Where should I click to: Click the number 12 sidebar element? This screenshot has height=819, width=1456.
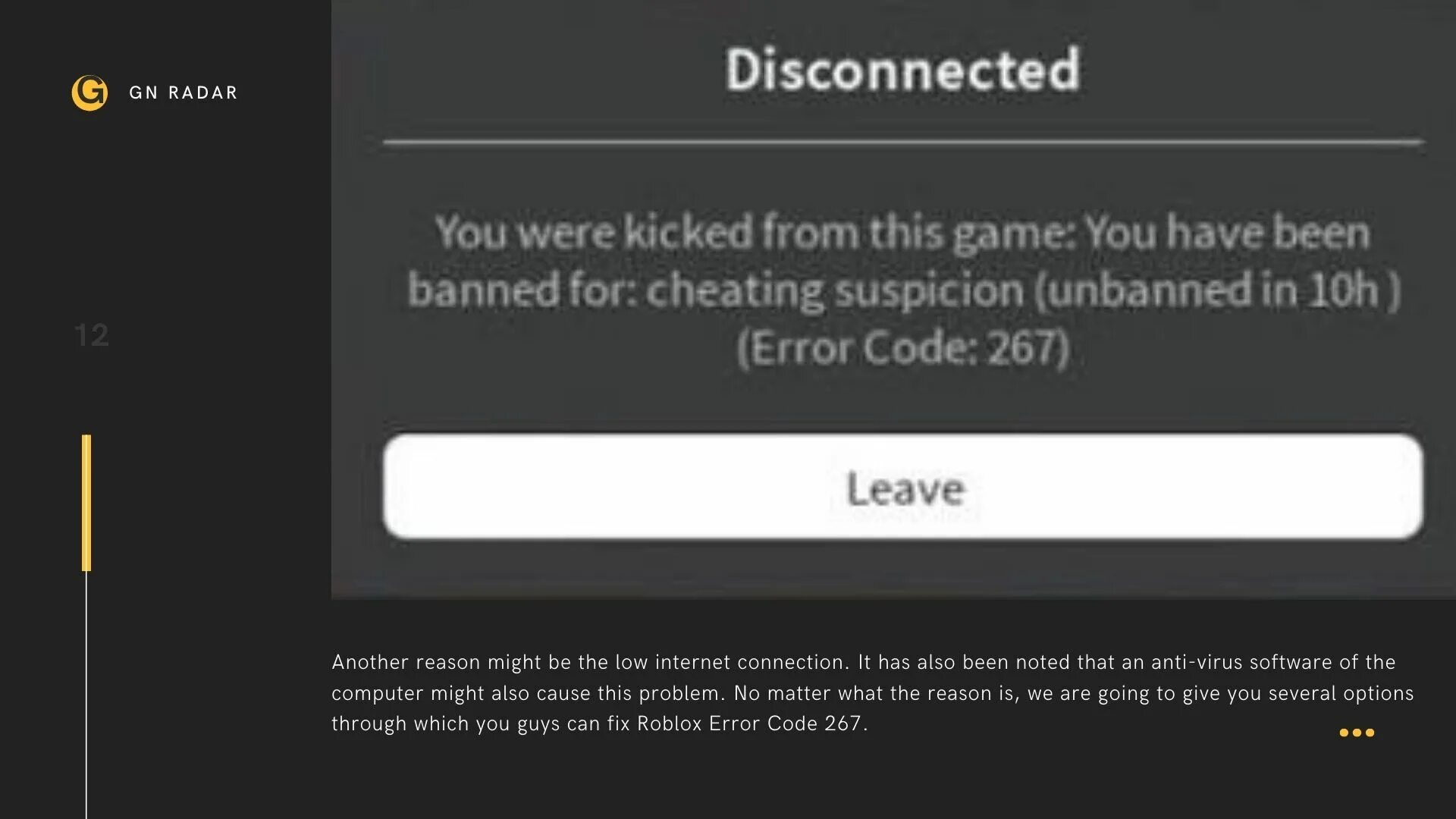click(91, 334)
